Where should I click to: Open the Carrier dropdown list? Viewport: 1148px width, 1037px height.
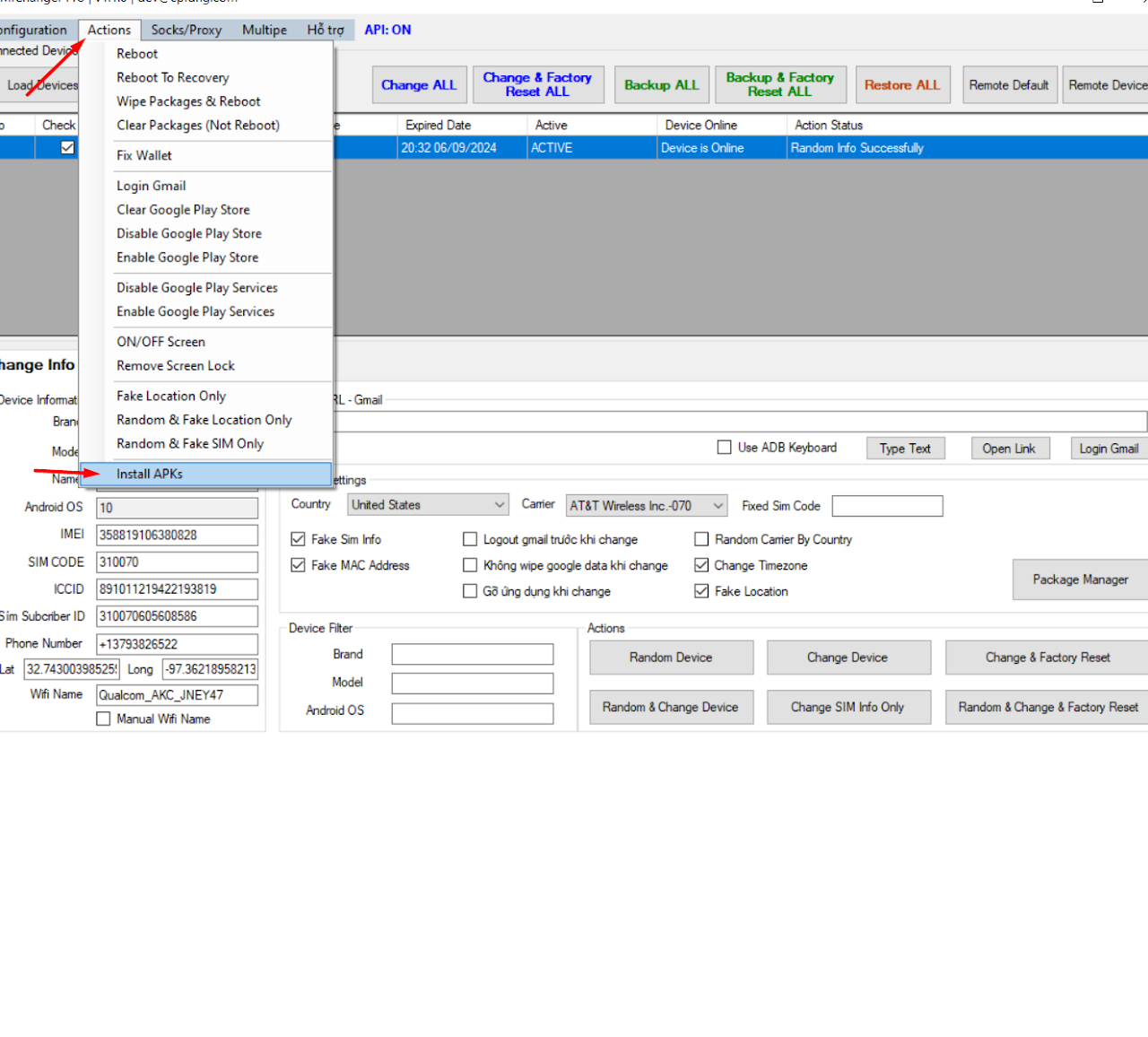pyautogui.click(x=646, y=506)
